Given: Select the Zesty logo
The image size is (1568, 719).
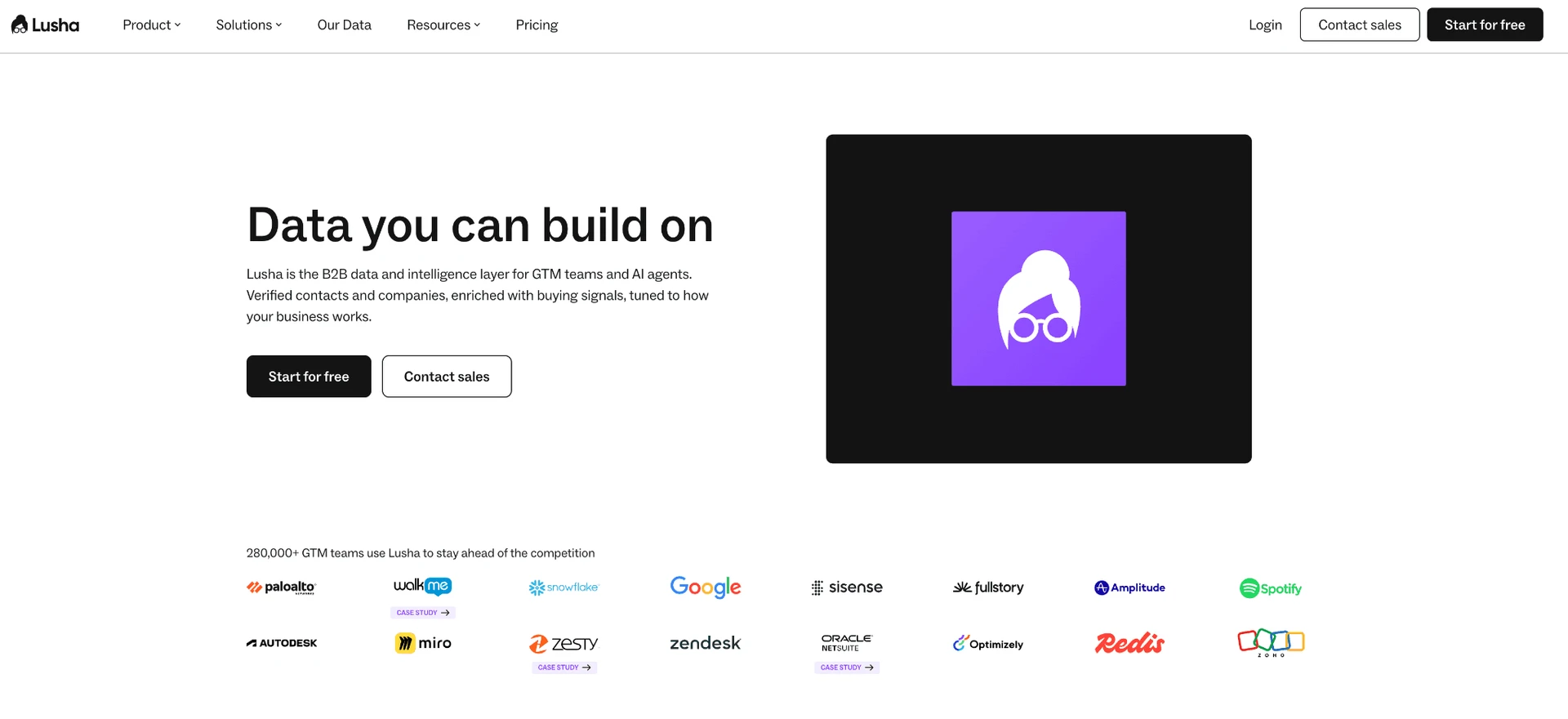Looking at the screenshot, I should coord(563,644).
